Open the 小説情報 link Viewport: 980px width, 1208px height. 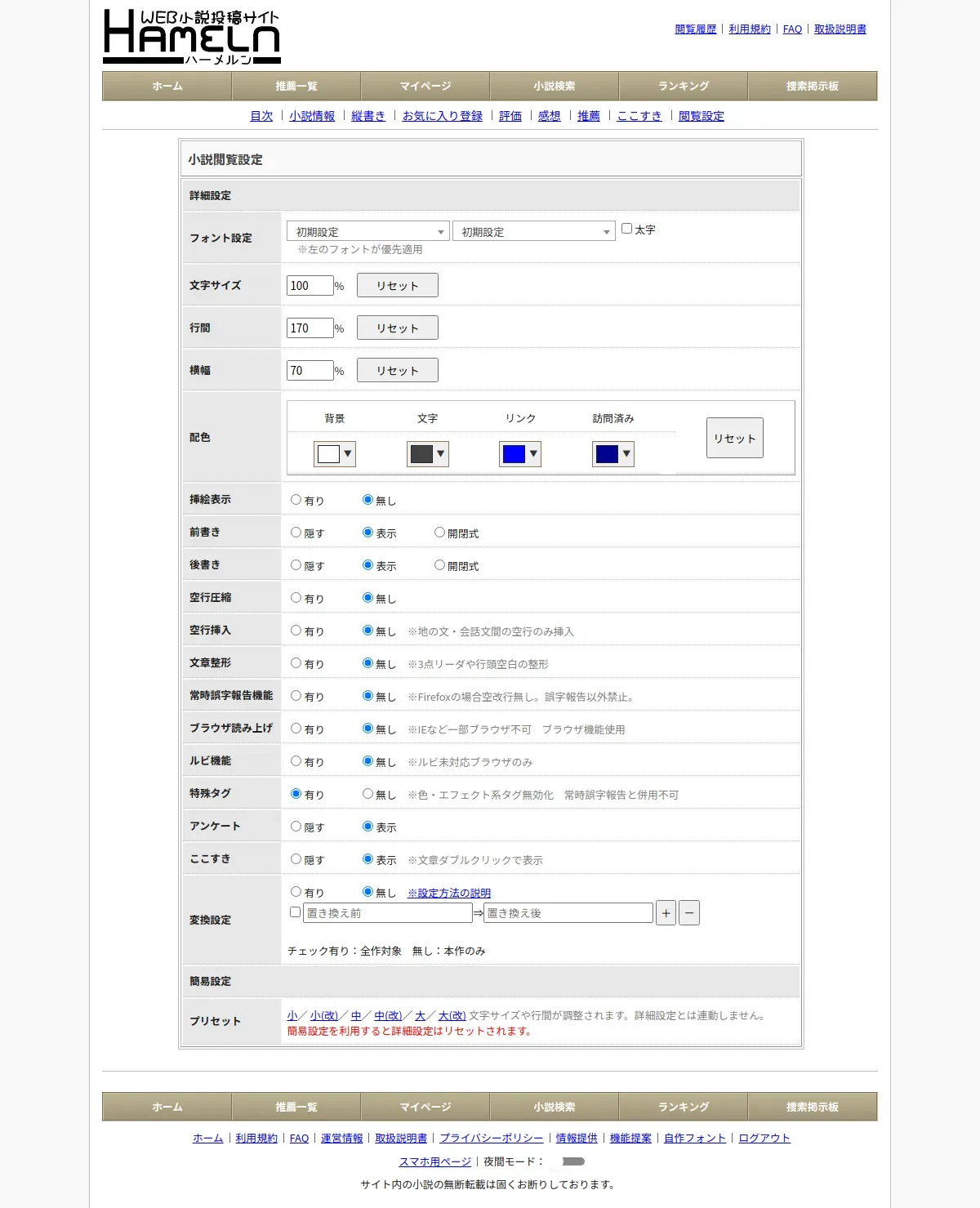pyautogui.click(x=312, y=116)
